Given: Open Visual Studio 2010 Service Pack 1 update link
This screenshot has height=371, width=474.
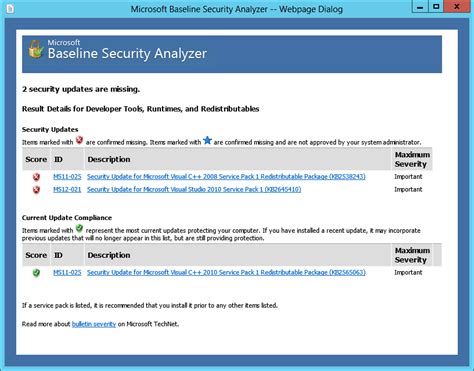Looking at the screenshot, I should point(194,189).
